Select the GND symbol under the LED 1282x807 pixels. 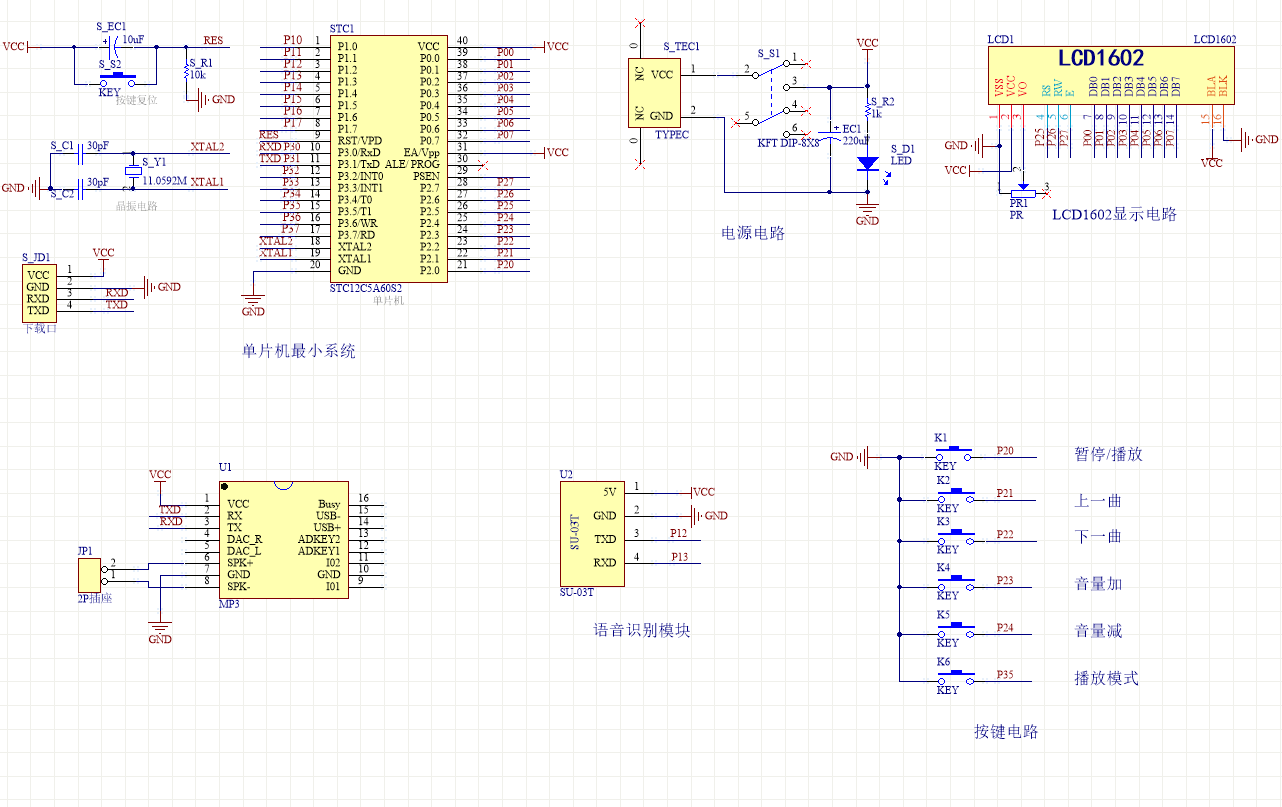click(x=867, y=215)
